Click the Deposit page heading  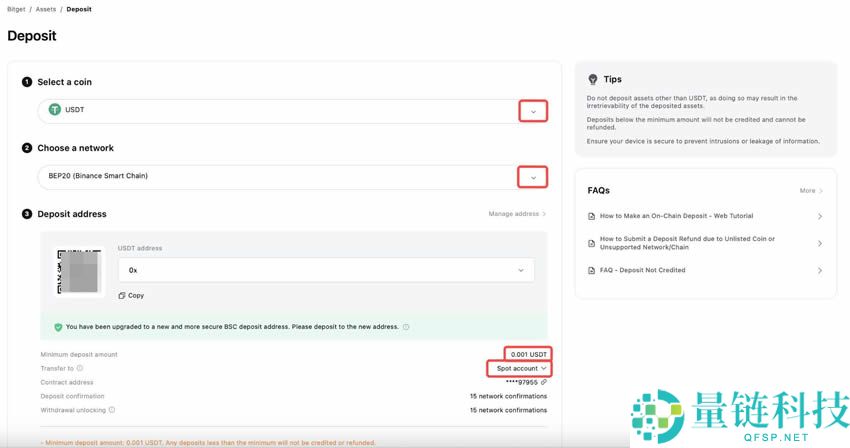click(32, 36)
